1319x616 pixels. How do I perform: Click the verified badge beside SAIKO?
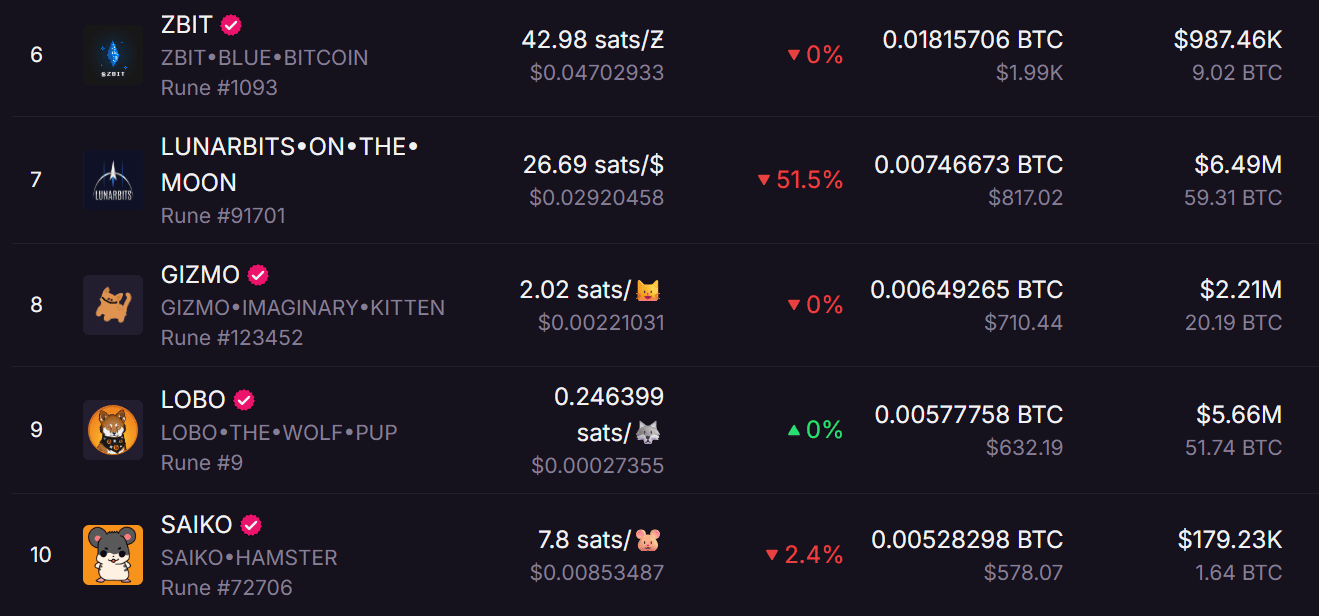point(251,525)
